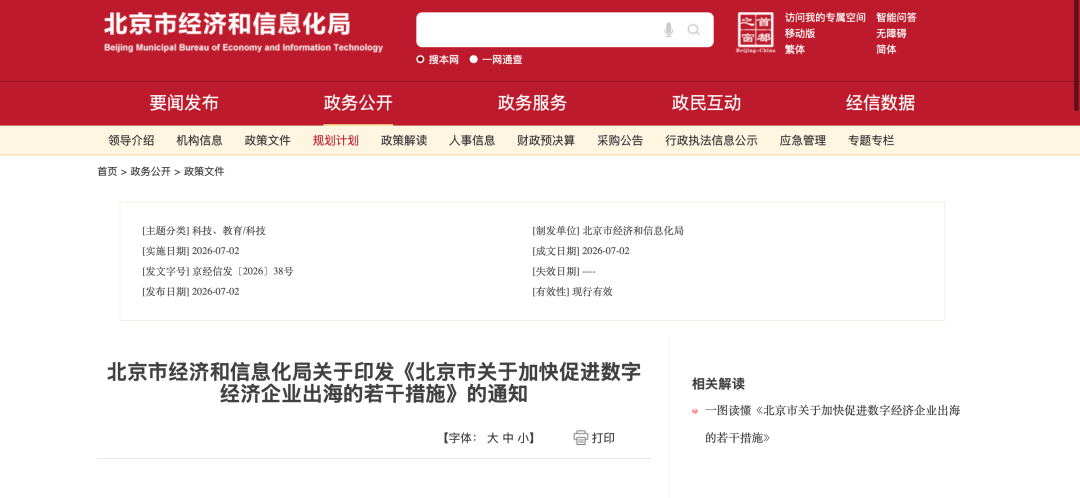Open the 政务公开 main menu
Image resolution: width=1080 pixels, height=498 pixels.
pos(358,103)
